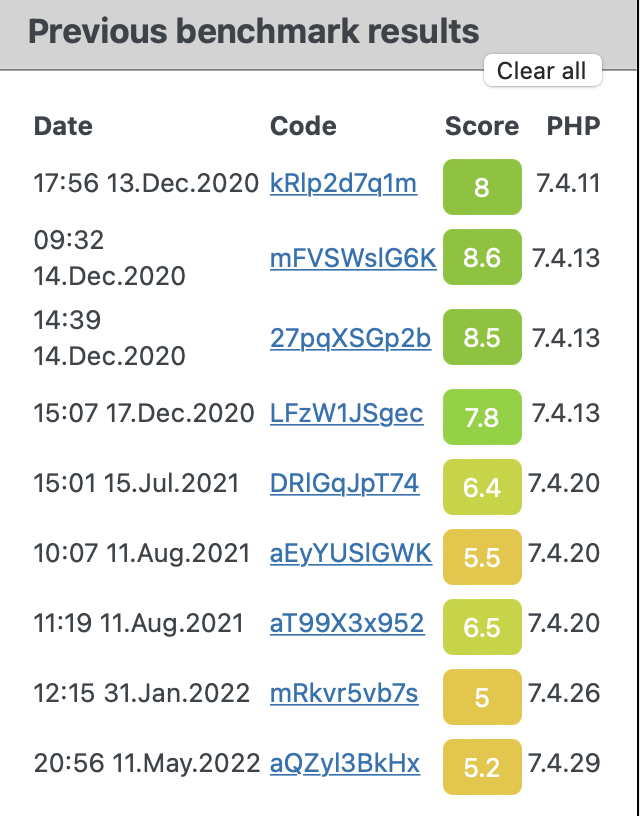Select the 7.8 score badge
640x816 pixels.
tap(482, 417)
